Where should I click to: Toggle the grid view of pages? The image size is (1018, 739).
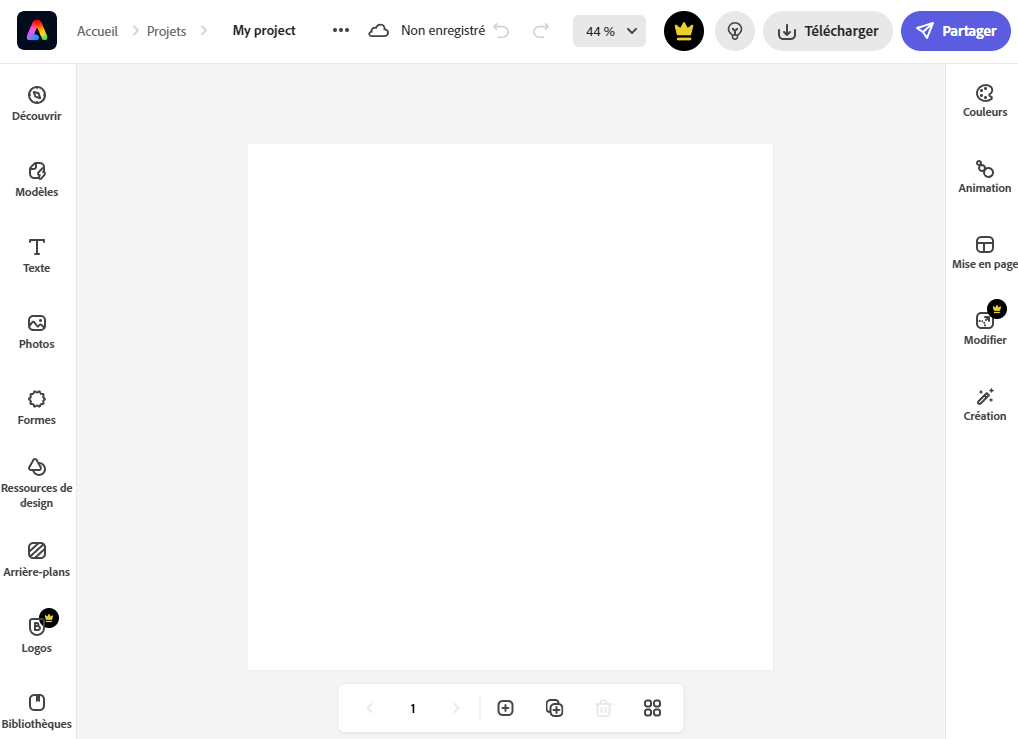(653, 708)
